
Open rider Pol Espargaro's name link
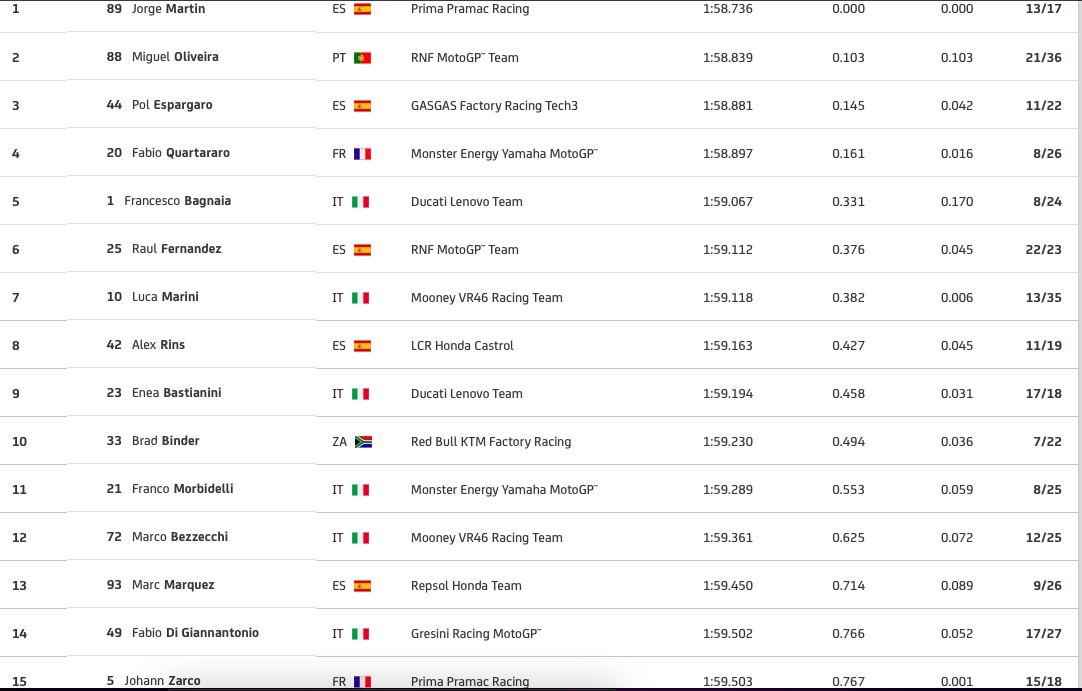coord(172,105)
